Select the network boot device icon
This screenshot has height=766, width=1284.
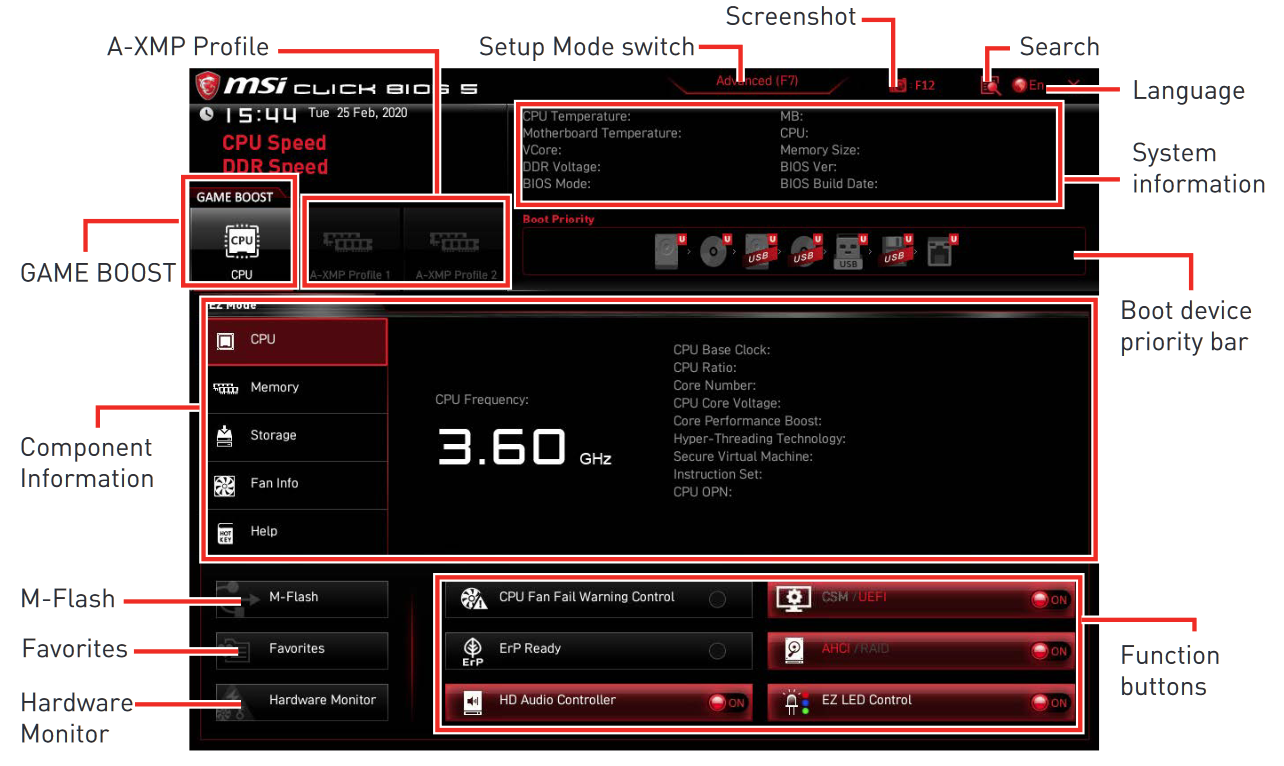941,250
